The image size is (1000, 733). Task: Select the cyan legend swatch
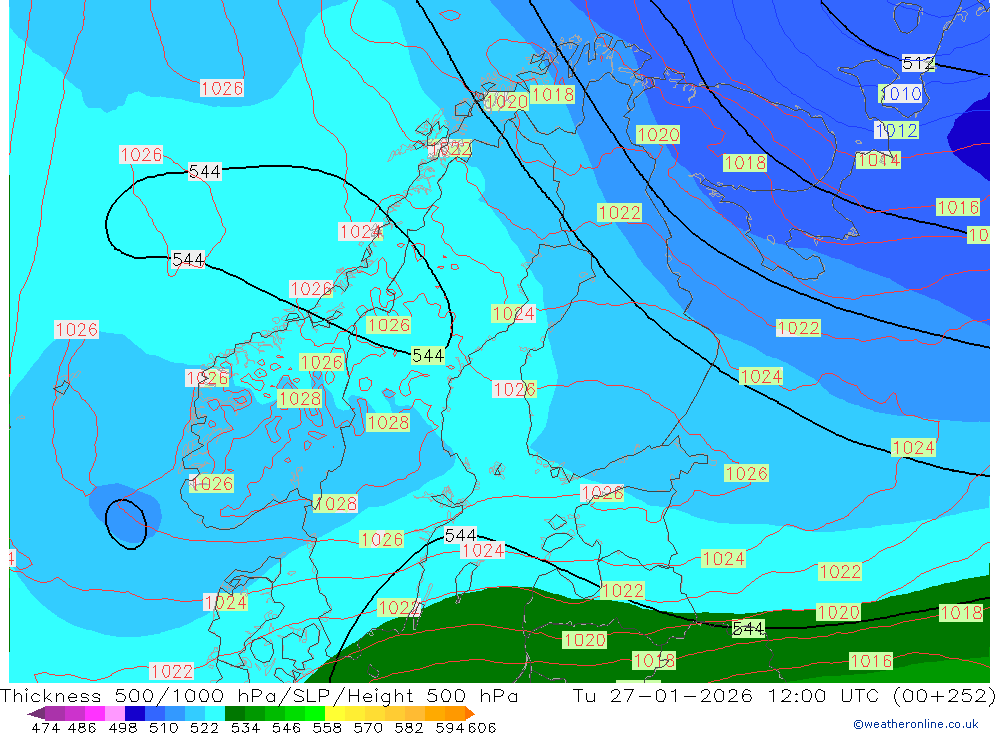pyautogui.click(x=215, y=713)
